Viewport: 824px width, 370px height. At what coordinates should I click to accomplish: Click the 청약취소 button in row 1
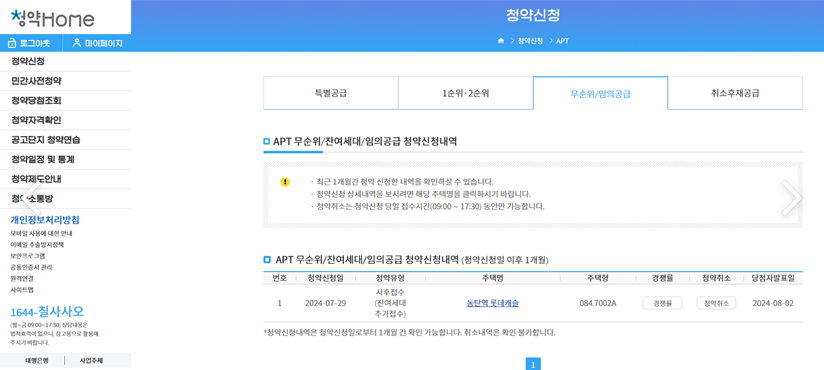tap(716, 303)
